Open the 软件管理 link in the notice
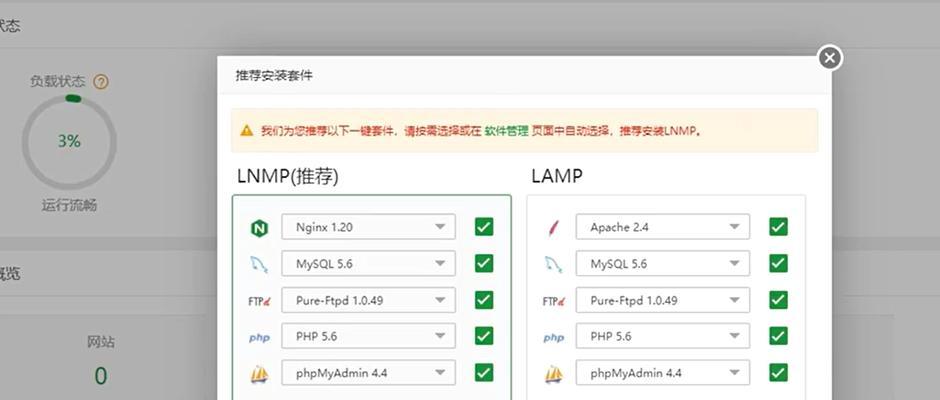This screenshot has height=400, width=940. pyautogui.click(x=507, y=131)
